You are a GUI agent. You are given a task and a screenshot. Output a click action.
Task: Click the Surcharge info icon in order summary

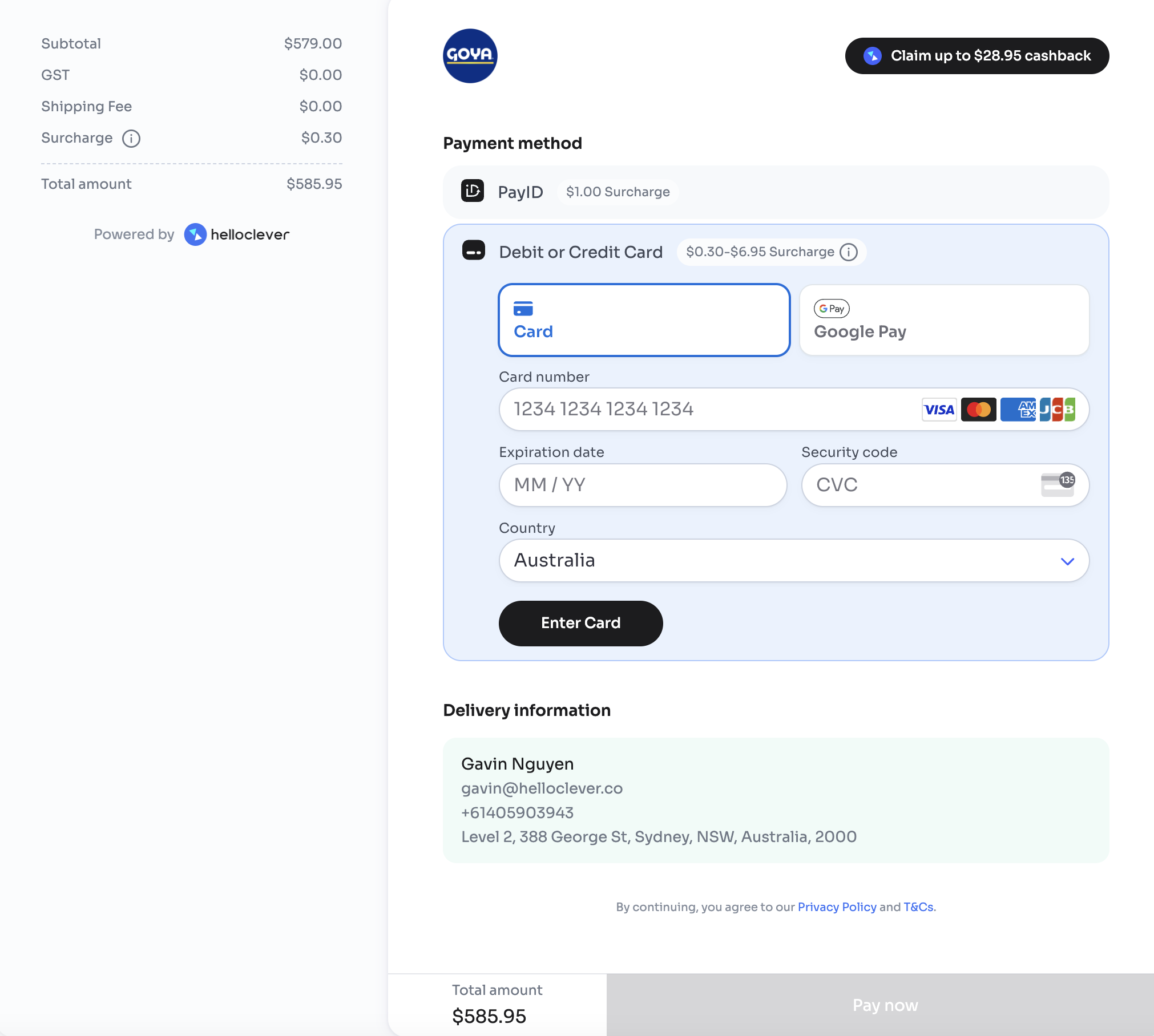[x=131, y=139]
